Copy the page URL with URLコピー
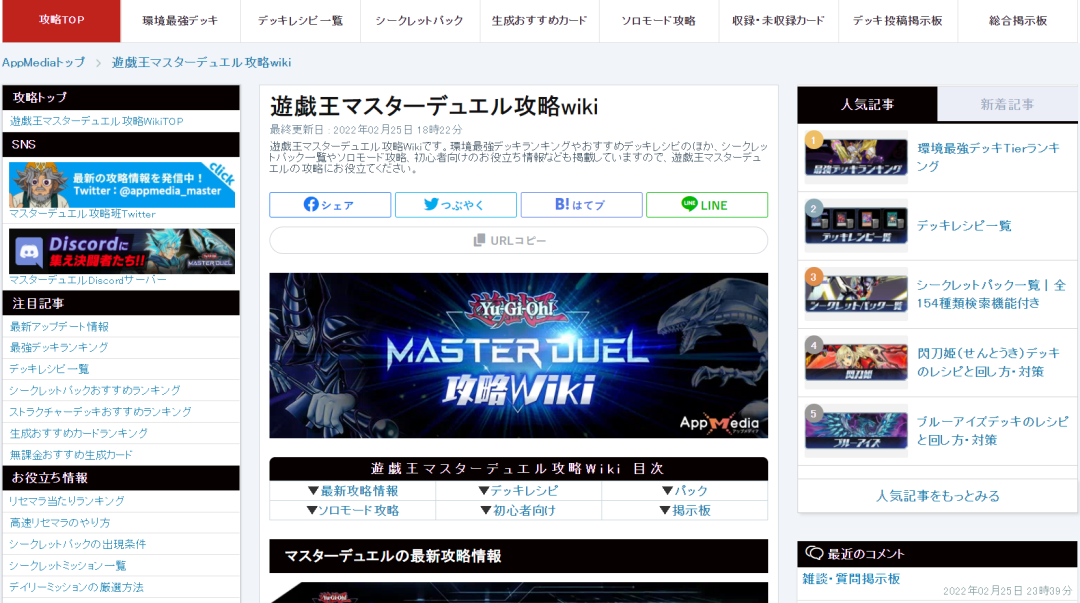Screen dimensions: 1080x603 [x=519, y=241]
